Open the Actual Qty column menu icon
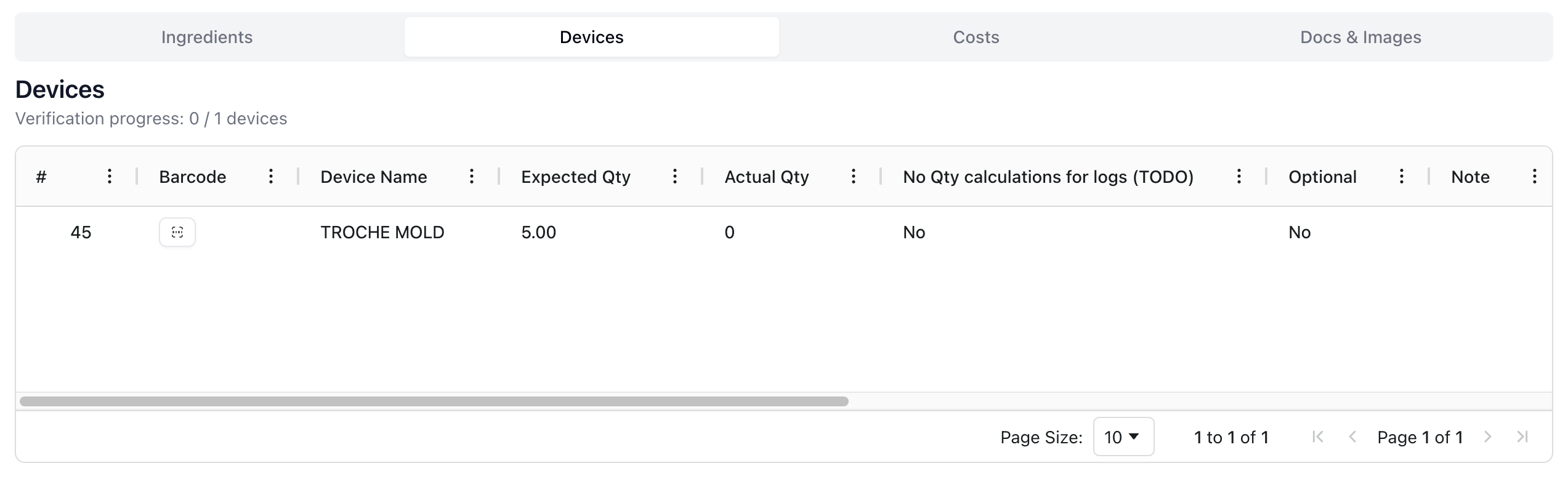Screen dimensions: 1568x479 pos(854,177)
